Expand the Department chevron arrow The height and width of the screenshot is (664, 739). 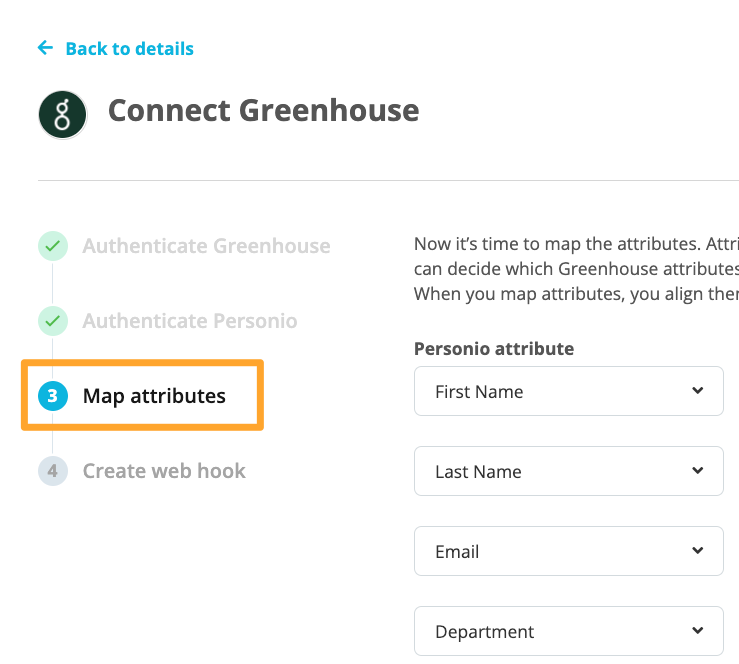point(698,630)
